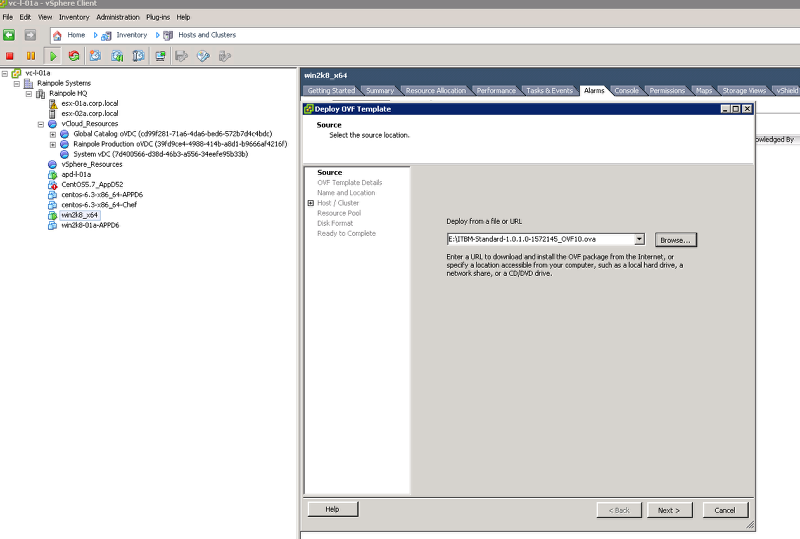Switch to the Resource Allocation tab
Screen dimensions: 800x539
[x=436, y=90]
